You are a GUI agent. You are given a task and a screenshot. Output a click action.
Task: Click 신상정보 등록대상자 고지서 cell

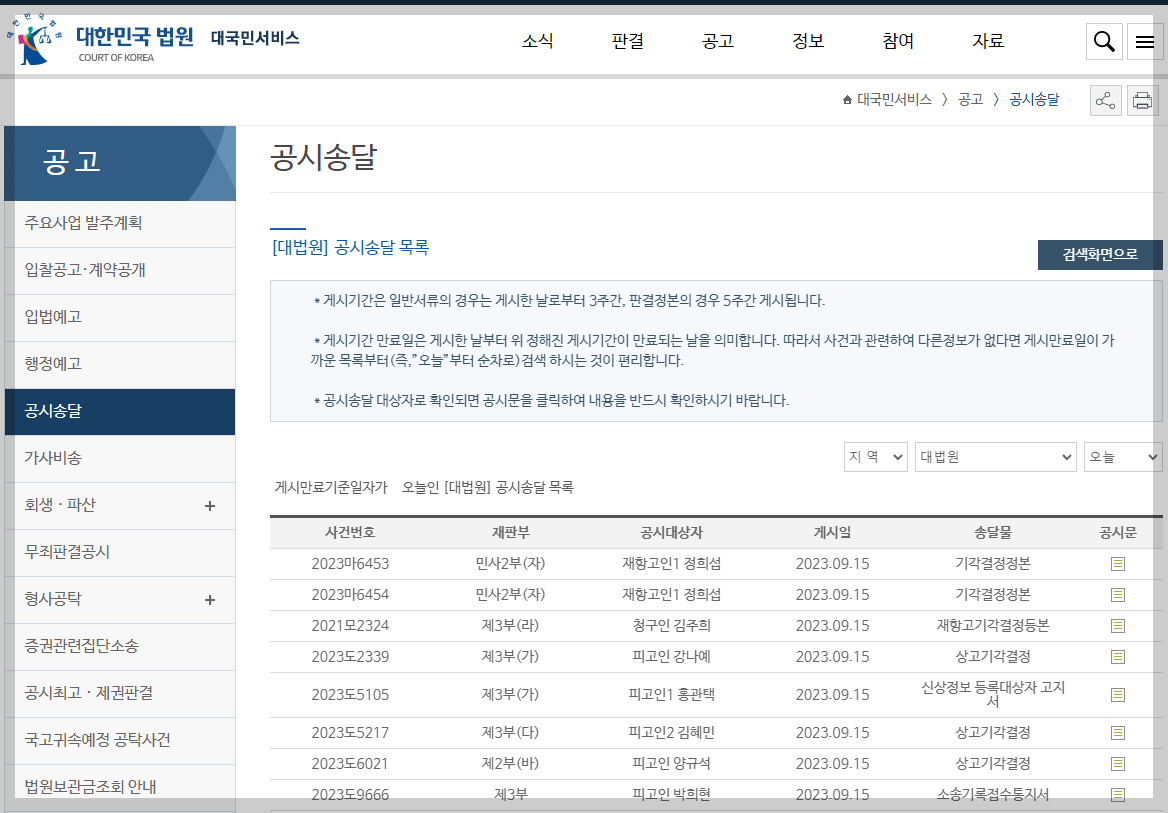click(x=993, y=695)
